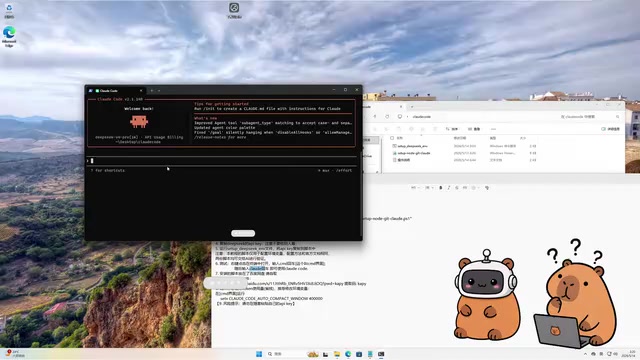Open the desktop shortcut icon at top center

(234, 10)
